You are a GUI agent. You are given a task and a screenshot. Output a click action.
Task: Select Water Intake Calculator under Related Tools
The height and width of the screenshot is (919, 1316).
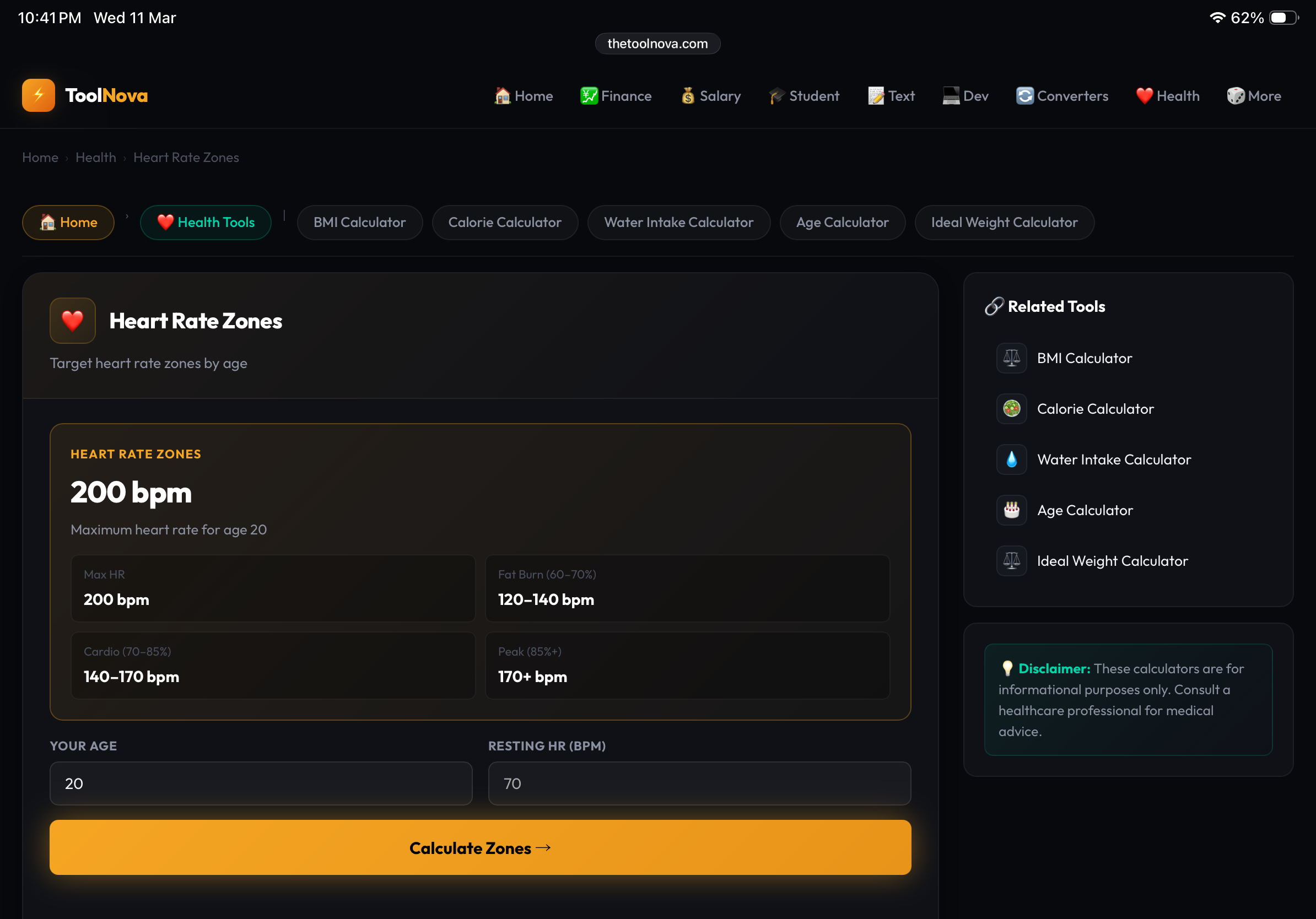[x=1114, y=459]
